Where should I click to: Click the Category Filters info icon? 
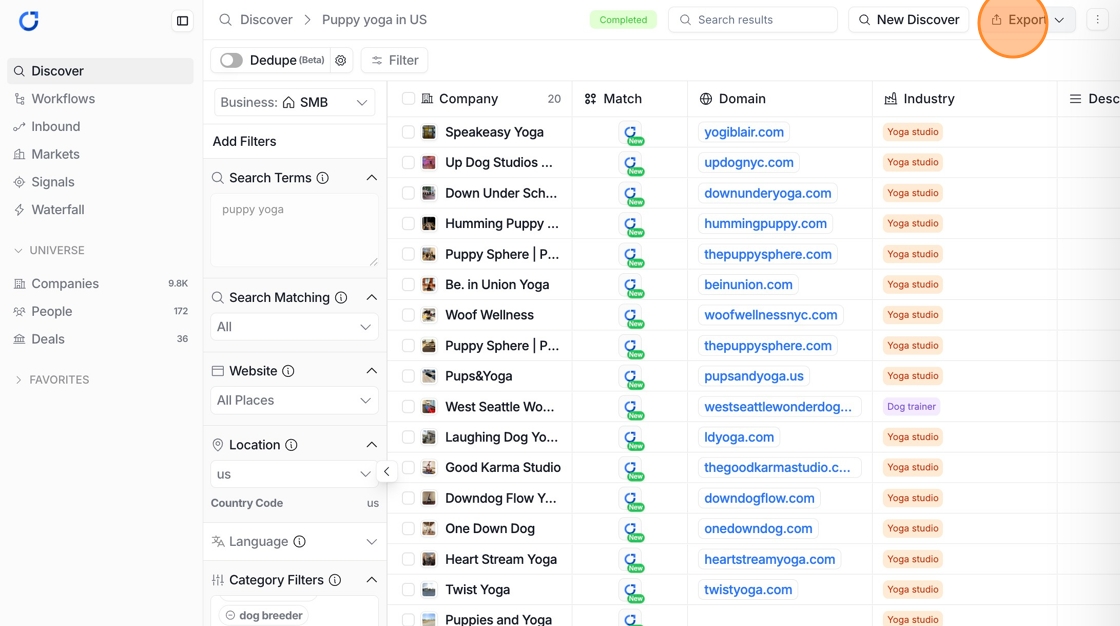(x=335, y=580)
